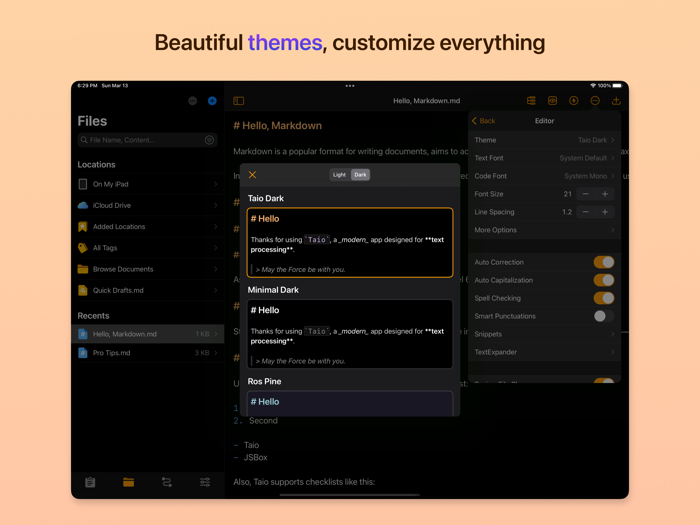Open Quick Drafts.md row
This screenshot has width=700, height=525.
(x=148, y=290)
